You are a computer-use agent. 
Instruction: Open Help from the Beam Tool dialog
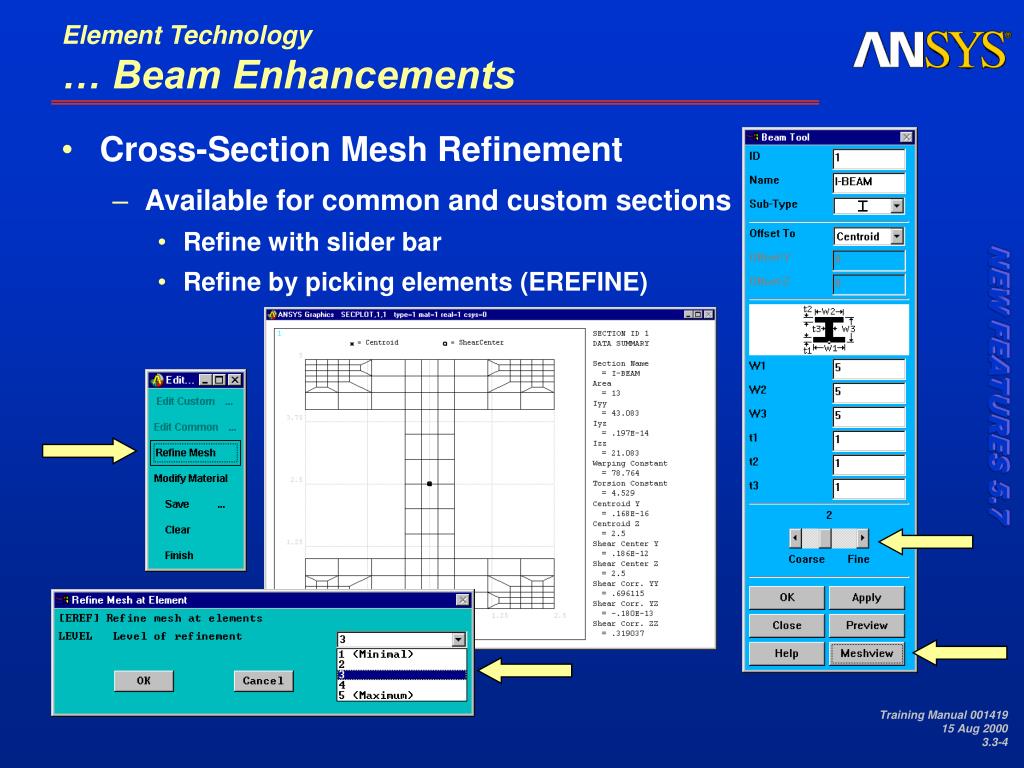coord(786,653)
